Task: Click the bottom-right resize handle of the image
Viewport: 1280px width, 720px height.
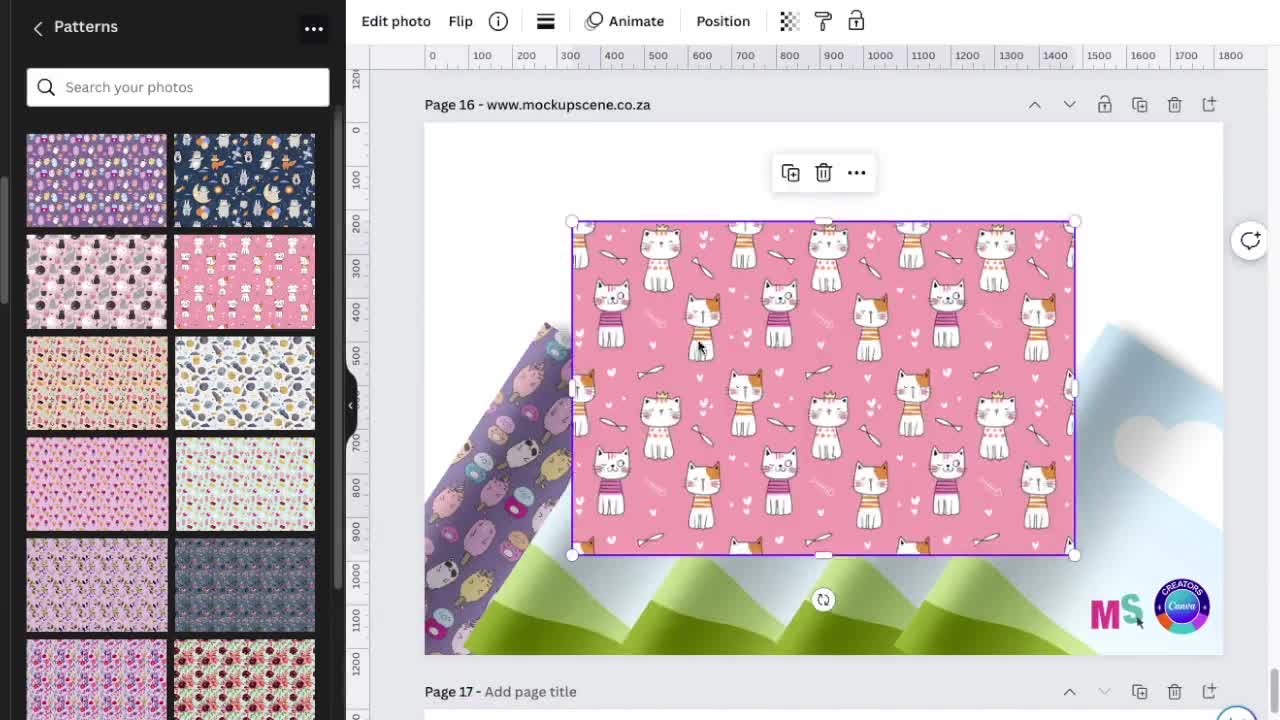Action: tap(1074, 555)
